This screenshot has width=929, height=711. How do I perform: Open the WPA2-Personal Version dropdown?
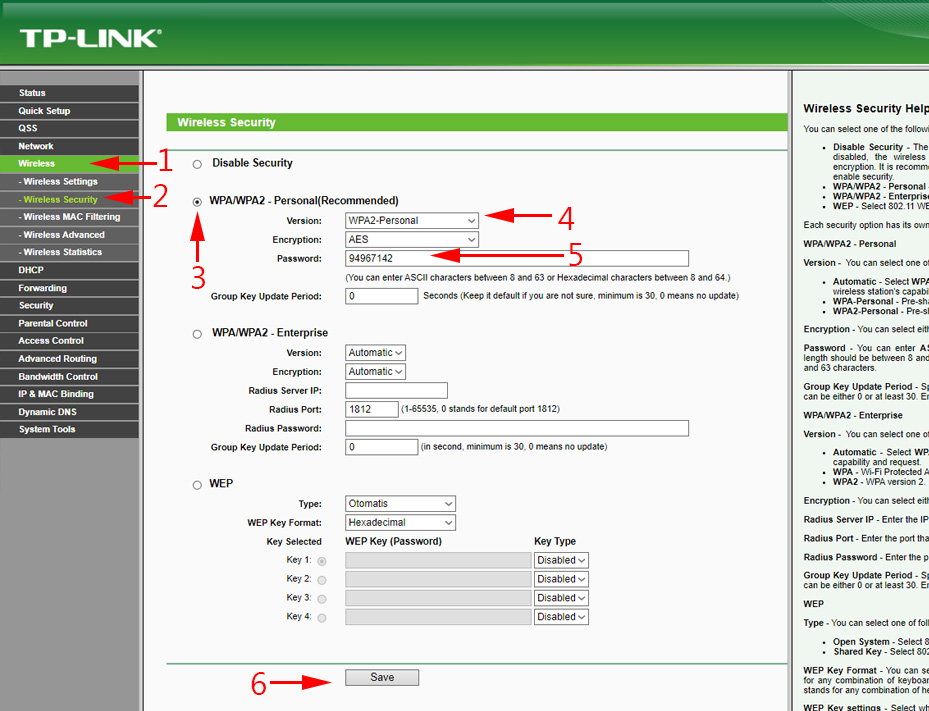[x=412, y=220]
